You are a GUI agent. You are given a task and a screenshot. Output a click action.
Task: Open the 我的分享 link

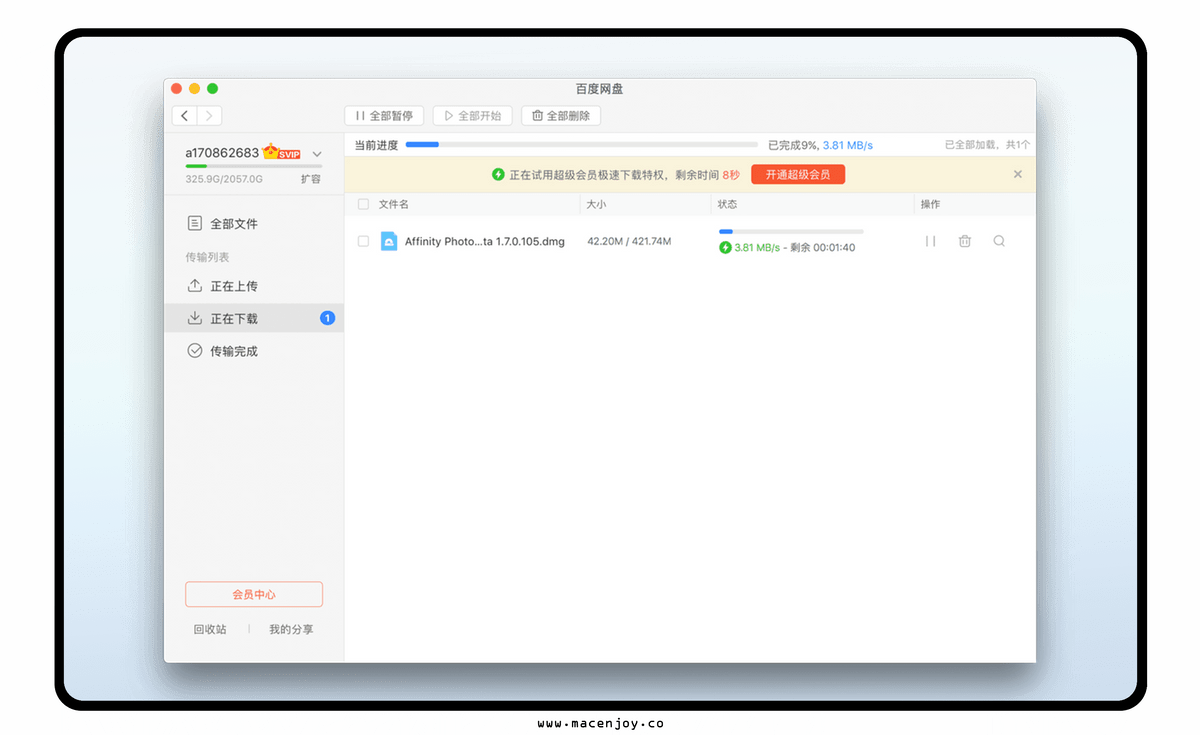(291, 629)
